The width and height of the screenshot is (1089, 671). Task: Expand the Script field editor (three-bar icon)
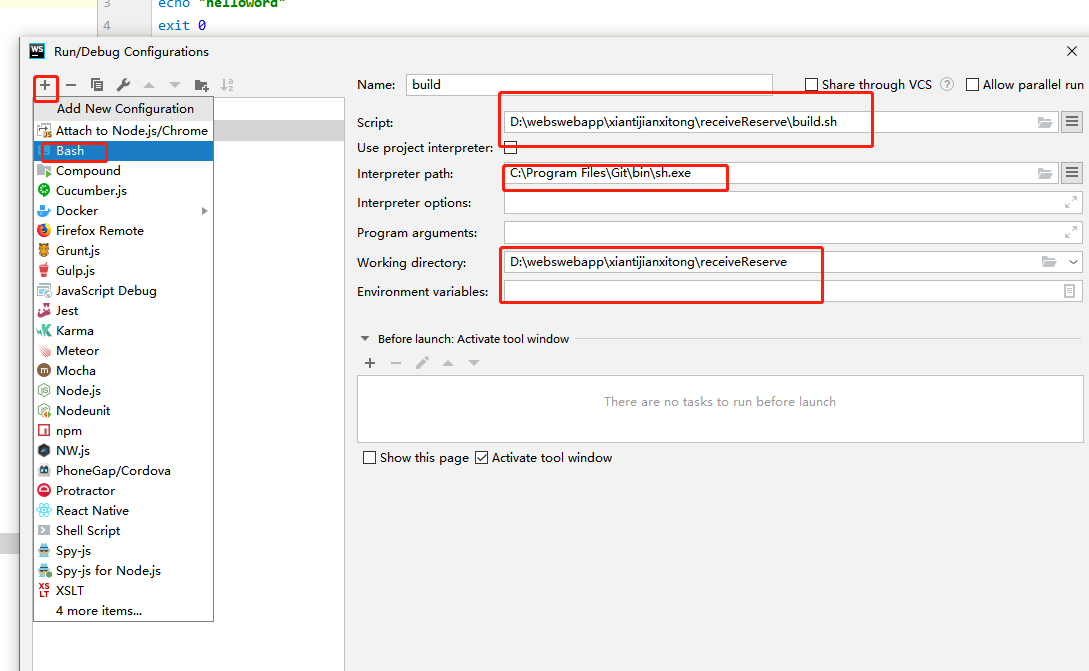(x=1070, y=121)
